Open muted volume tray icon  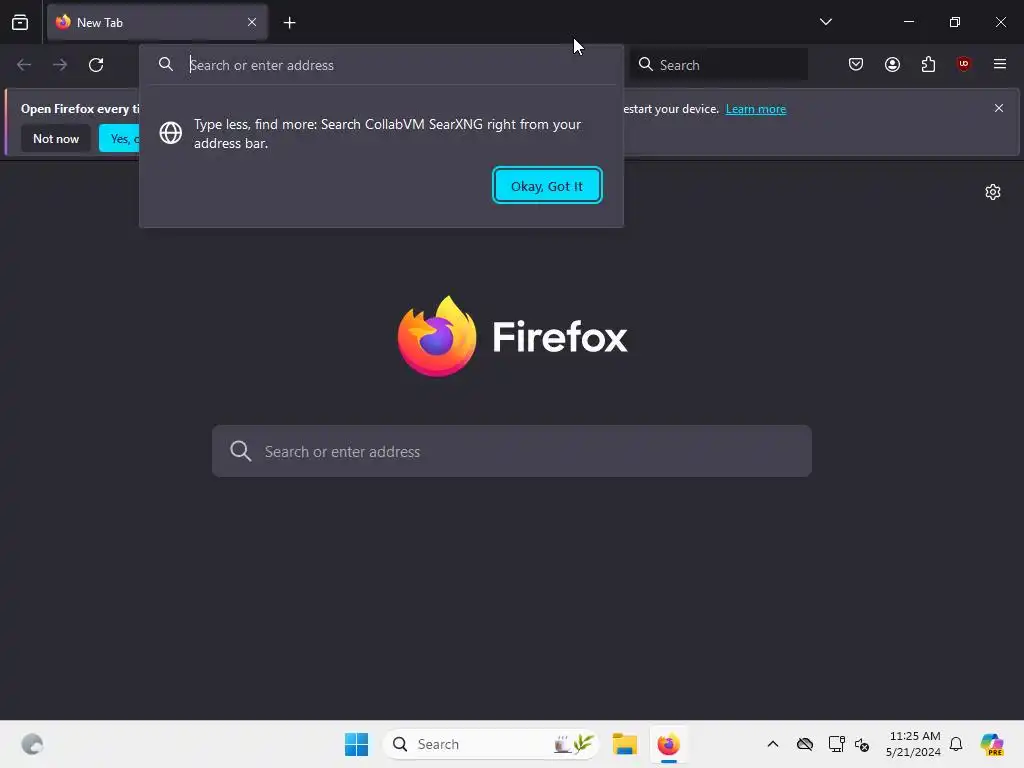(x=862, y=744)
